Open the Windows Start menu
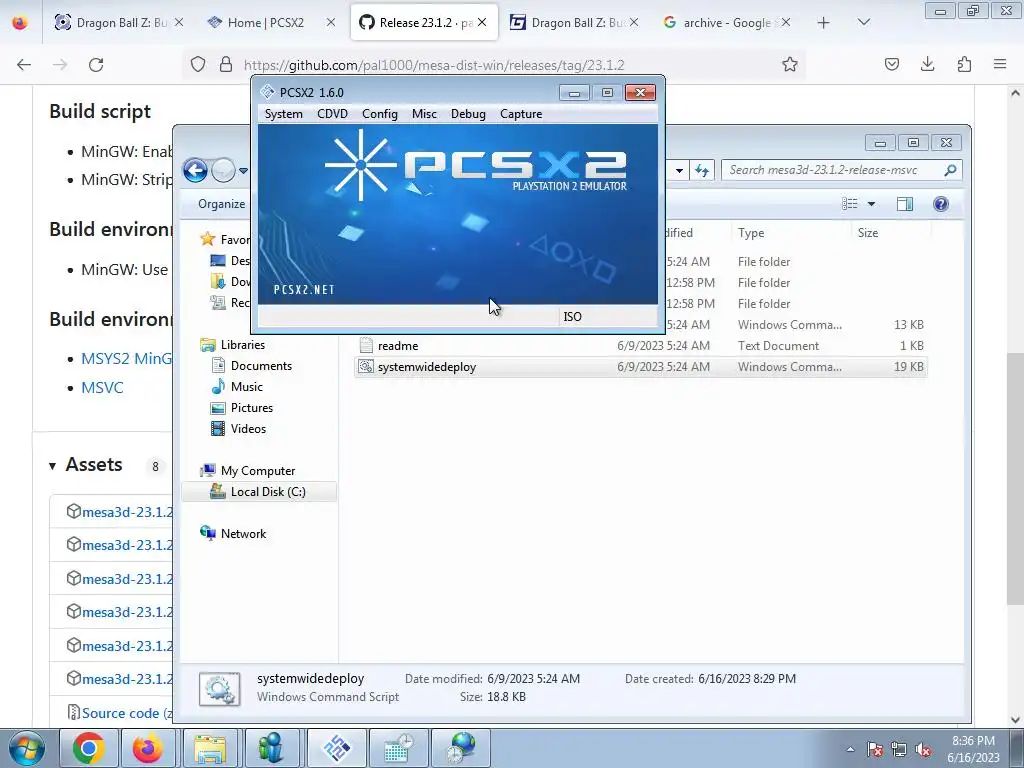The height and width of the screenshot is (768, 1024). tap(27, 748)
